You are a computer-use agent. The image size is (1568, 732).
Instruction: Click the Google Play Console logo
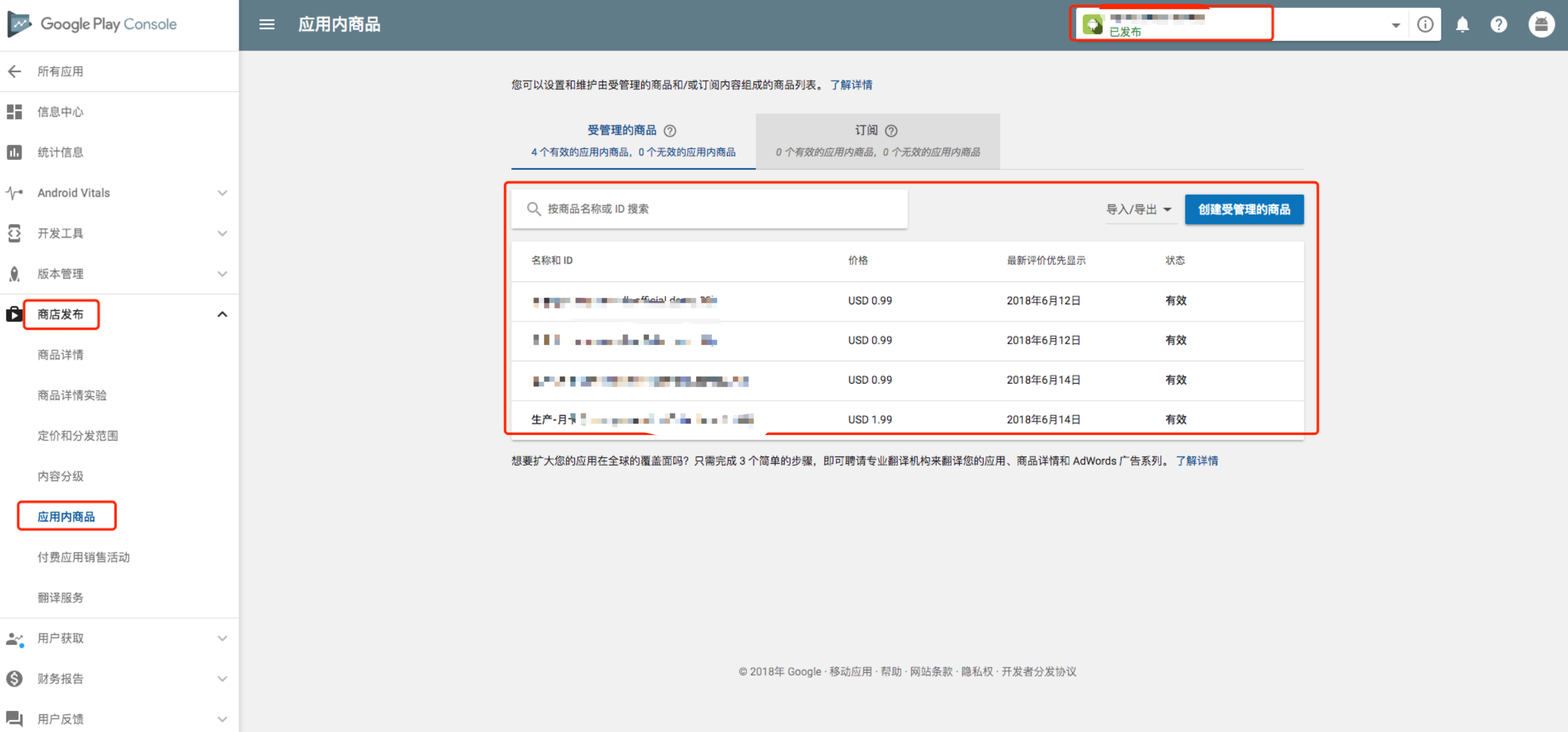92,24
